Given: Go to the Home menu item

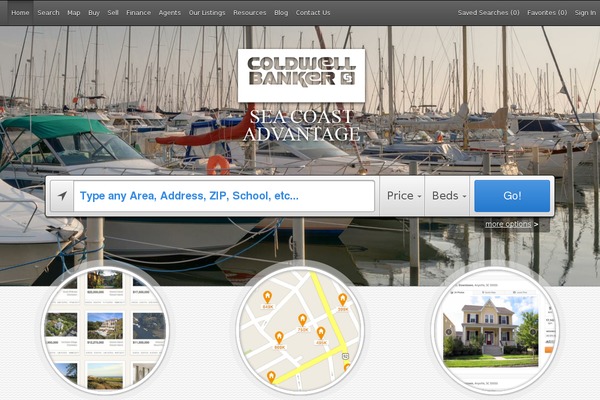Looking at the screenshot, I should pyautogui.click(x=20, y=13).
